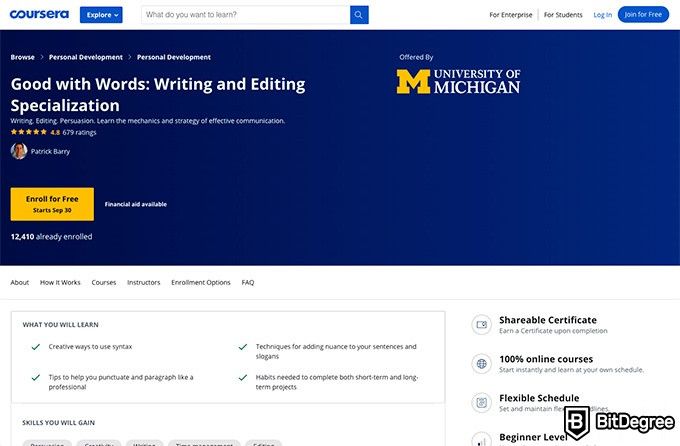Click 12,410 already enrolled text
The height and width of the screenshot is (446, 680).
51,236
